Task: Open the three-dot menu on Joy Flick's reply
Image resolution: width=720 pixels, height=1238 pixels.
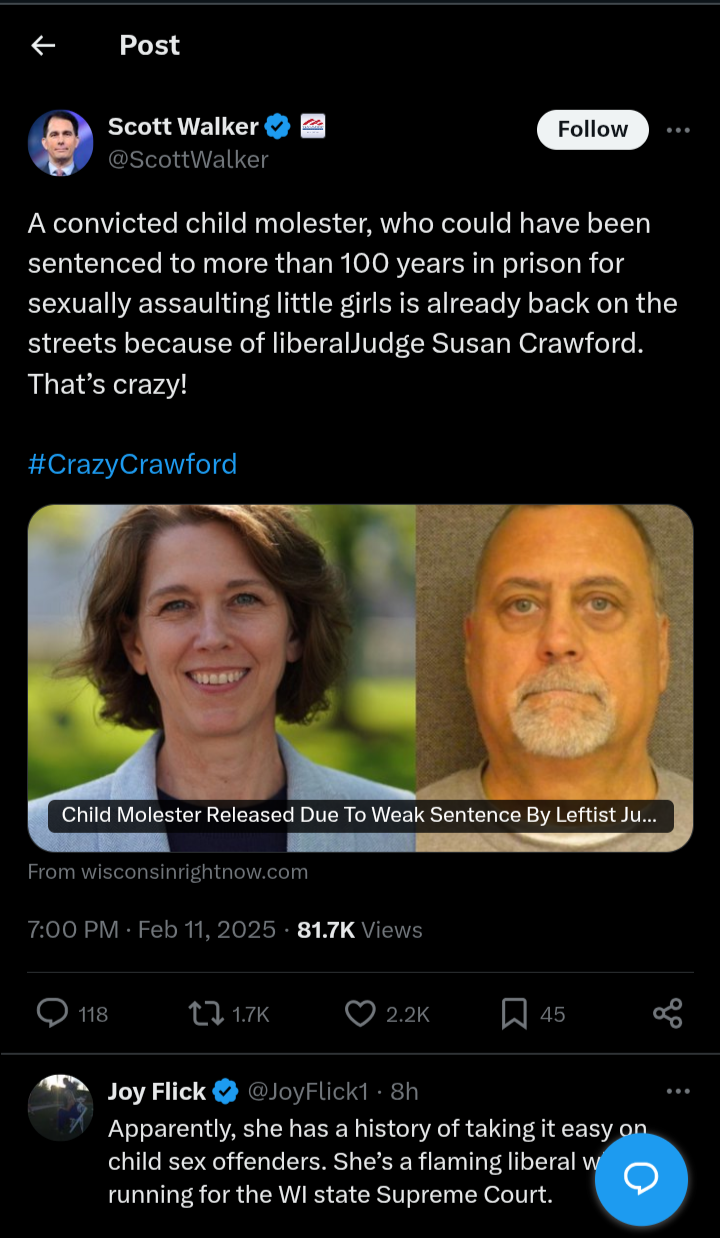Action: [678, 1091]
